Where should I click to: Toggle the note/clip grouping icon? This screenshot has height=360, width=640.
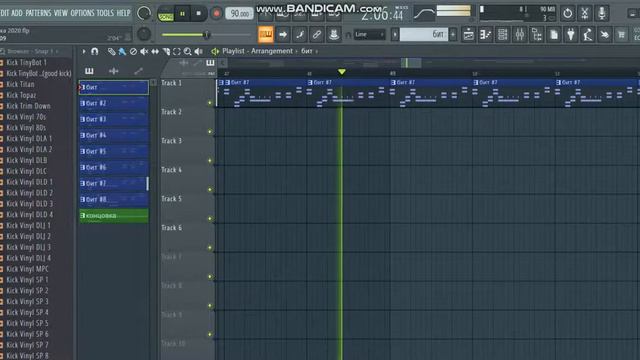300,35
